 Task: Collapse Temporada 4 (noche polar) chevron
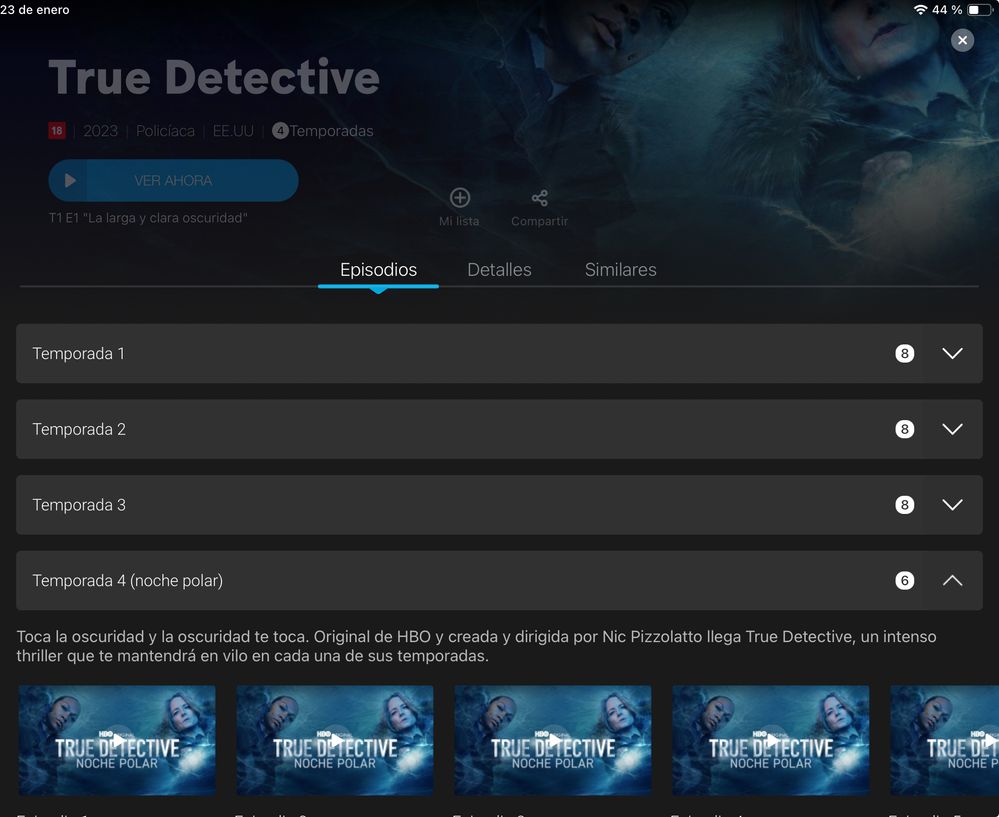952,581
